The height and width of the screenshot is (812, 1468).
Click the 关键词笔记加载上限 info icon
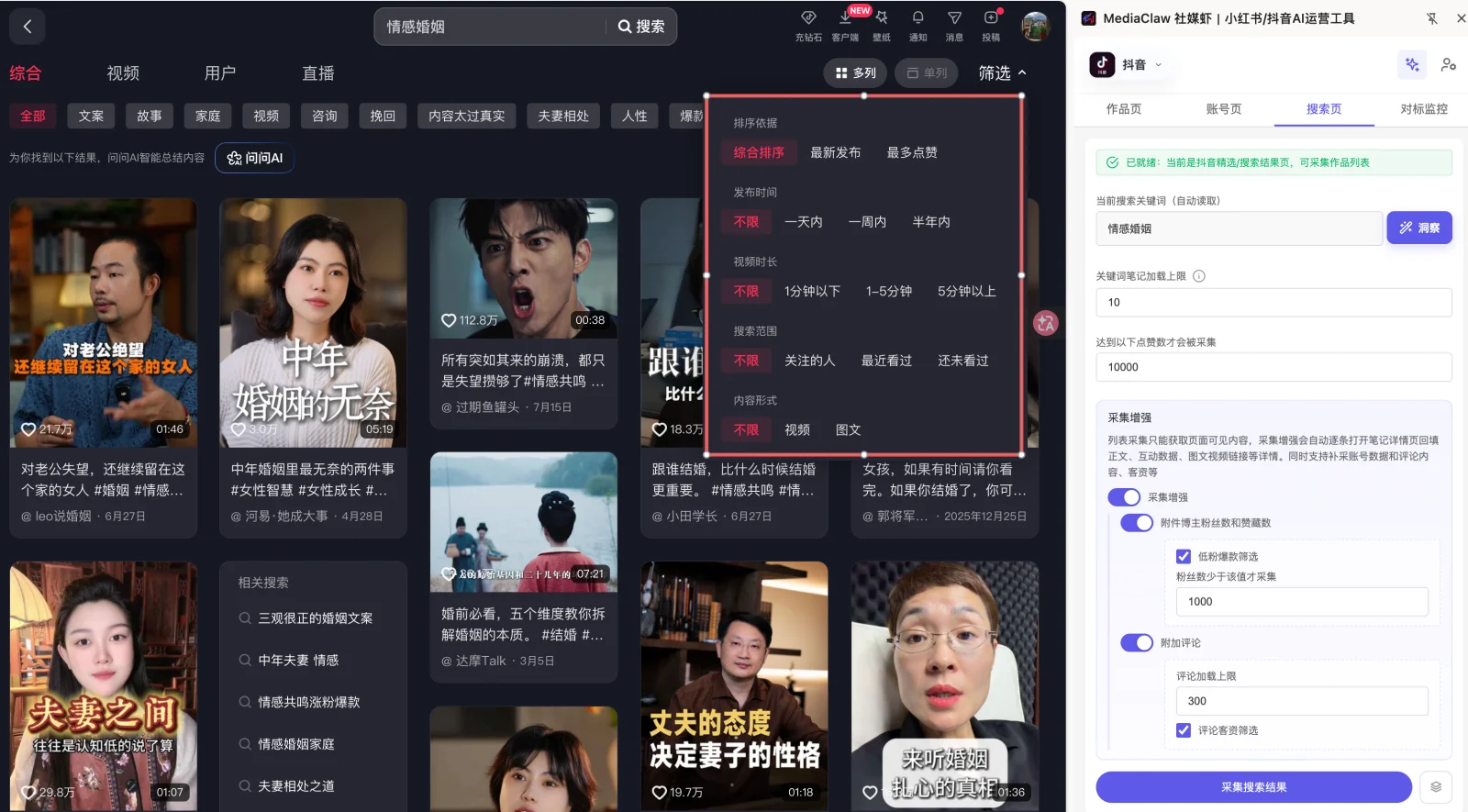point(1199,276)
